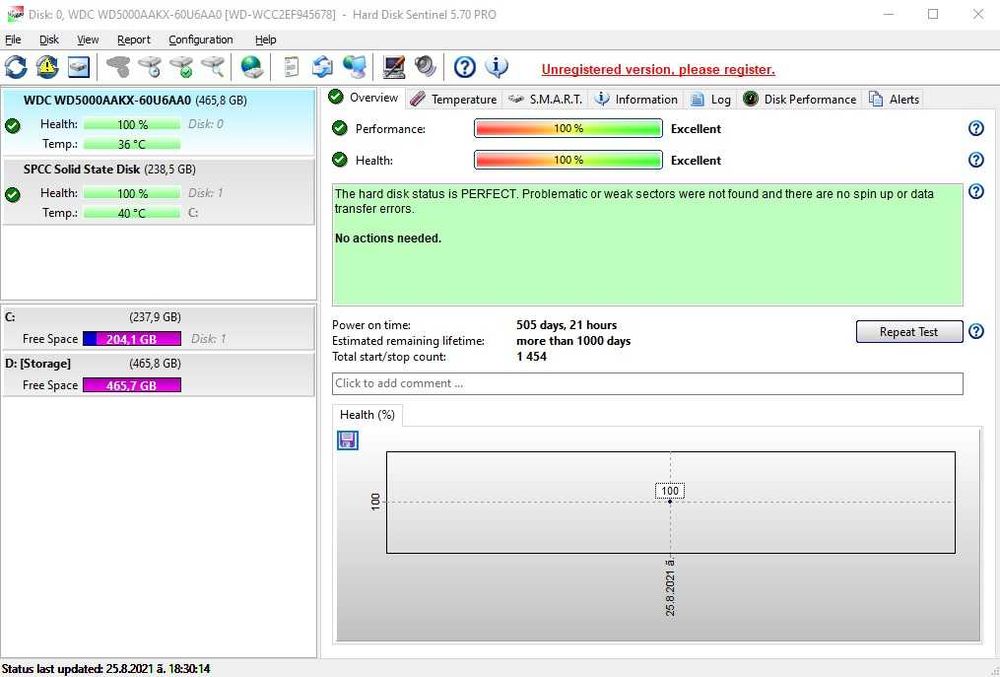Open the Help menu
This screenshot has width=1000, height=677.
266,40
